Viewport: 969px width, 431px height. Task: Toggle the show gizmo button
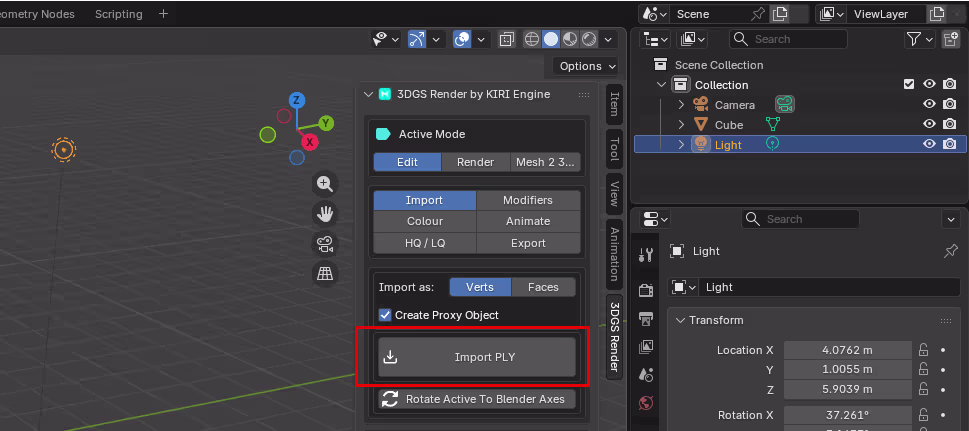pyautogui.click(x=417, y=40)
